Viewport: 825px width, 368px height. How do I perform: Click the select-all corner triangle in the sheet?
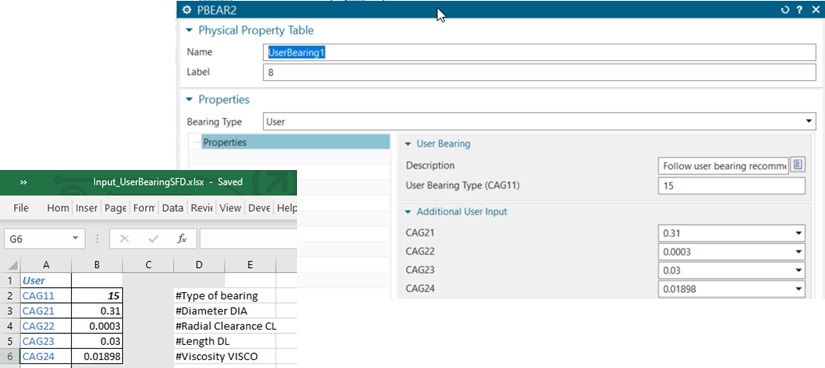(13, 265)
